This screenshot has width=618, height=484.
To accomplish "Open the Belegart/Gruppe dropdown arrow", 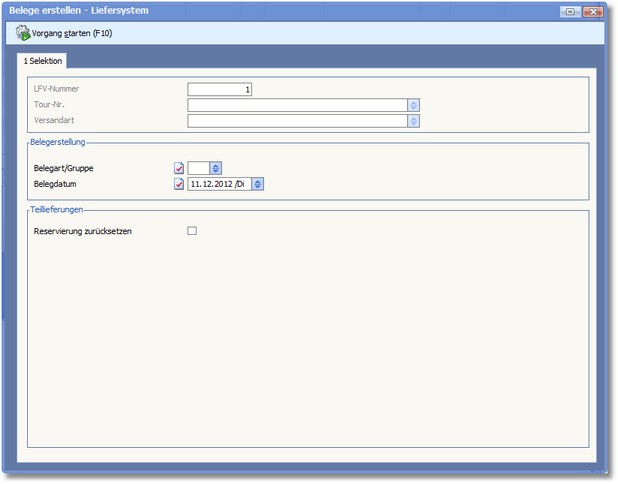I will pos(215,168).
